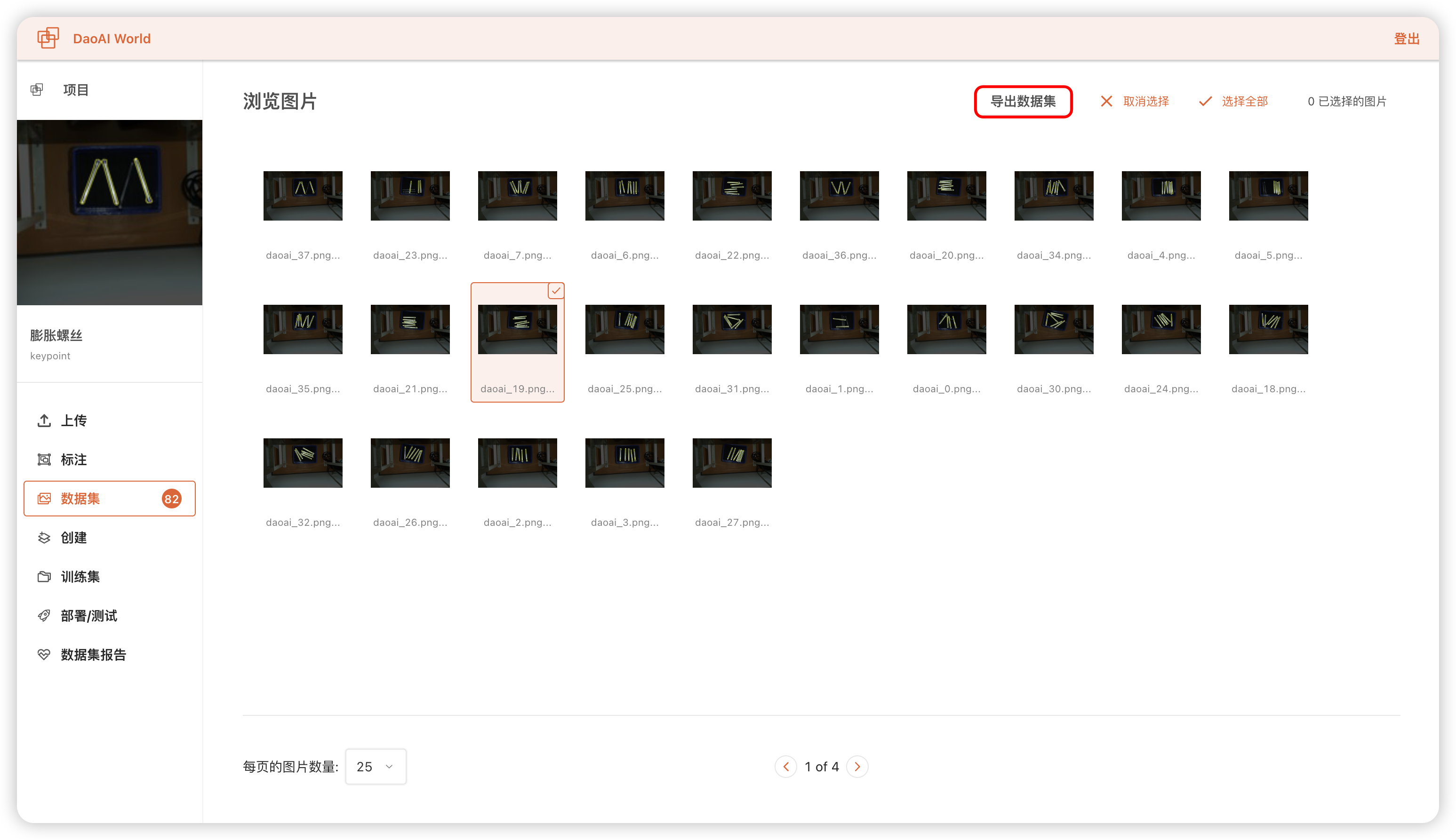Click the annotation icon beside 标注

point(44,460)
